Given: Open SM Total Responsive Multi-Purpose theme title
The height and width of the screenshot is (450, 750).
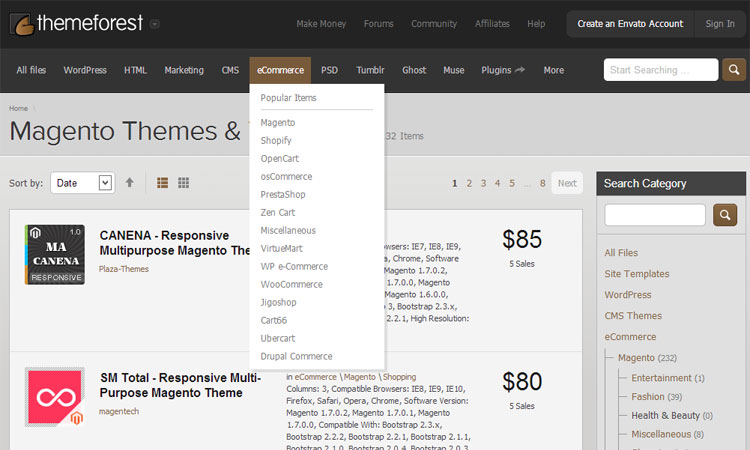Looking at the screenshot, I should (180, 385).
